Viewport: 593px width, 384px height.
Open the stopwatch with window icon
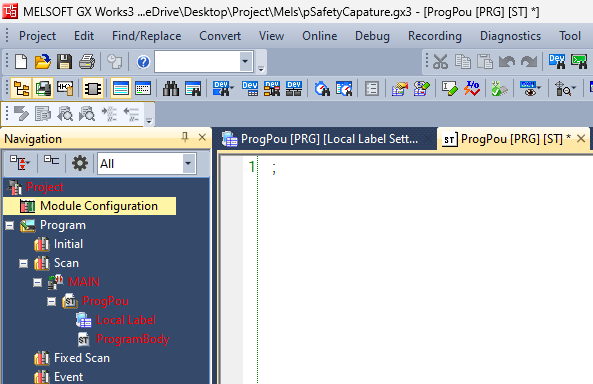(x=344, y=89)
